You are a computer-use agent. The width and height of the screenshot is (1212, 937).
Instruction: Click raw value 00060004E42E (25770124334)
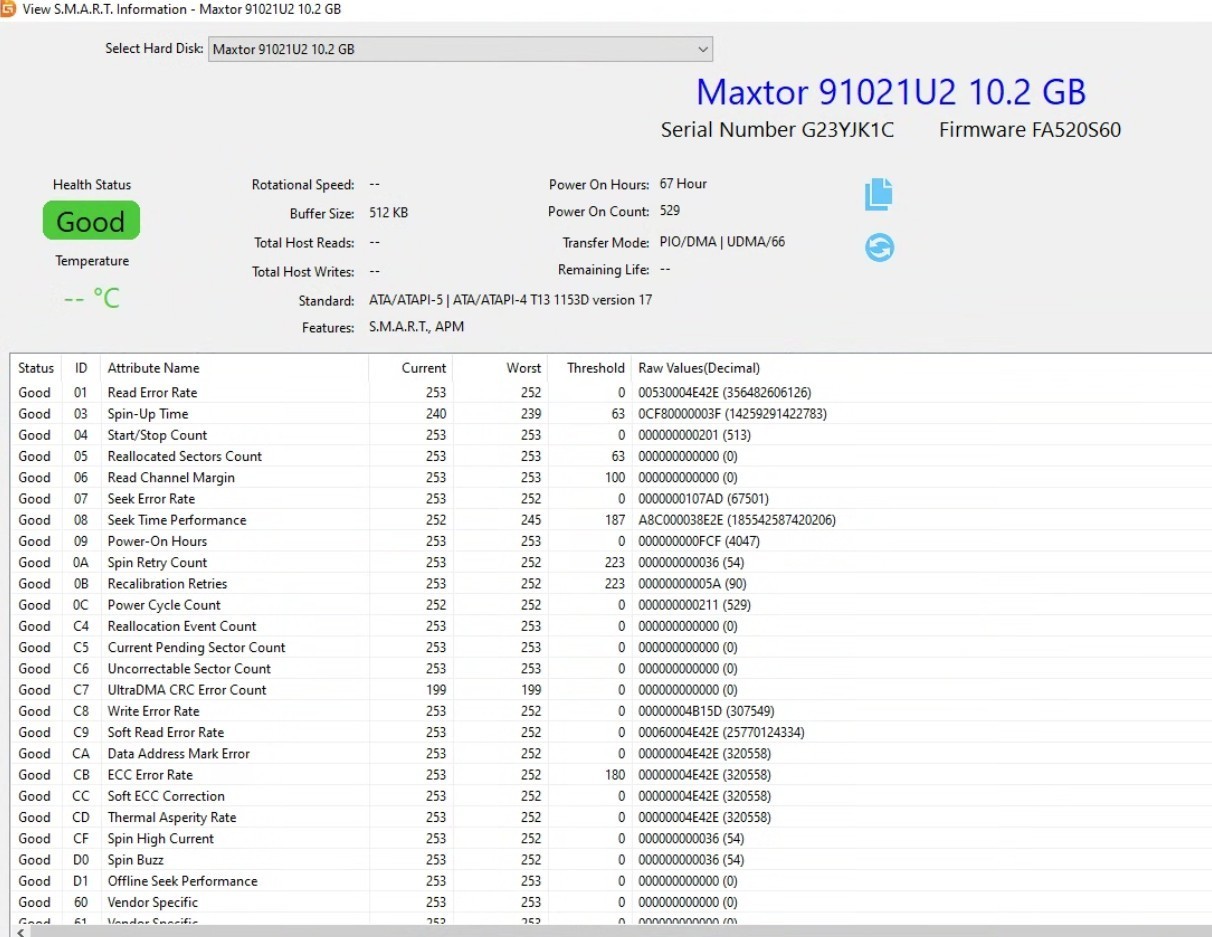tap(721, 732)
